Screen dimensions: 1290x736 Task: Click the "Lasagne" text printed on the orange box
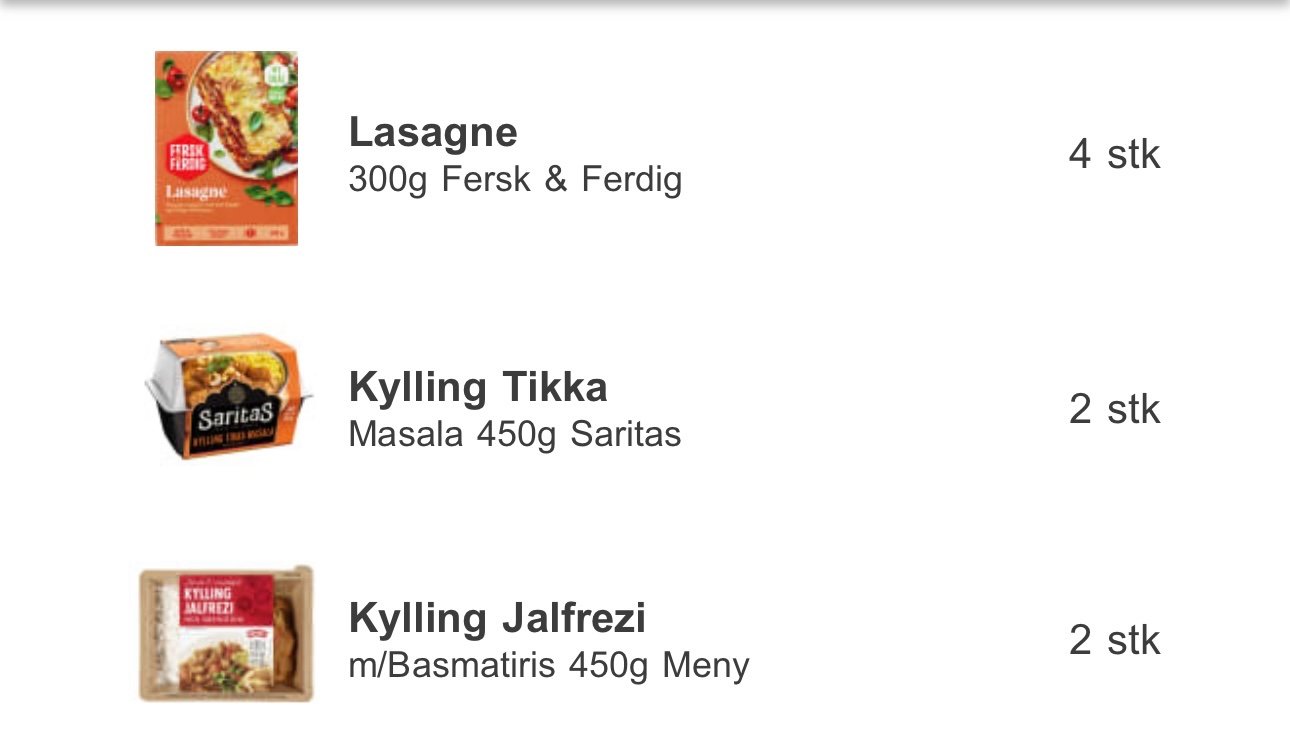coord(197,192)
